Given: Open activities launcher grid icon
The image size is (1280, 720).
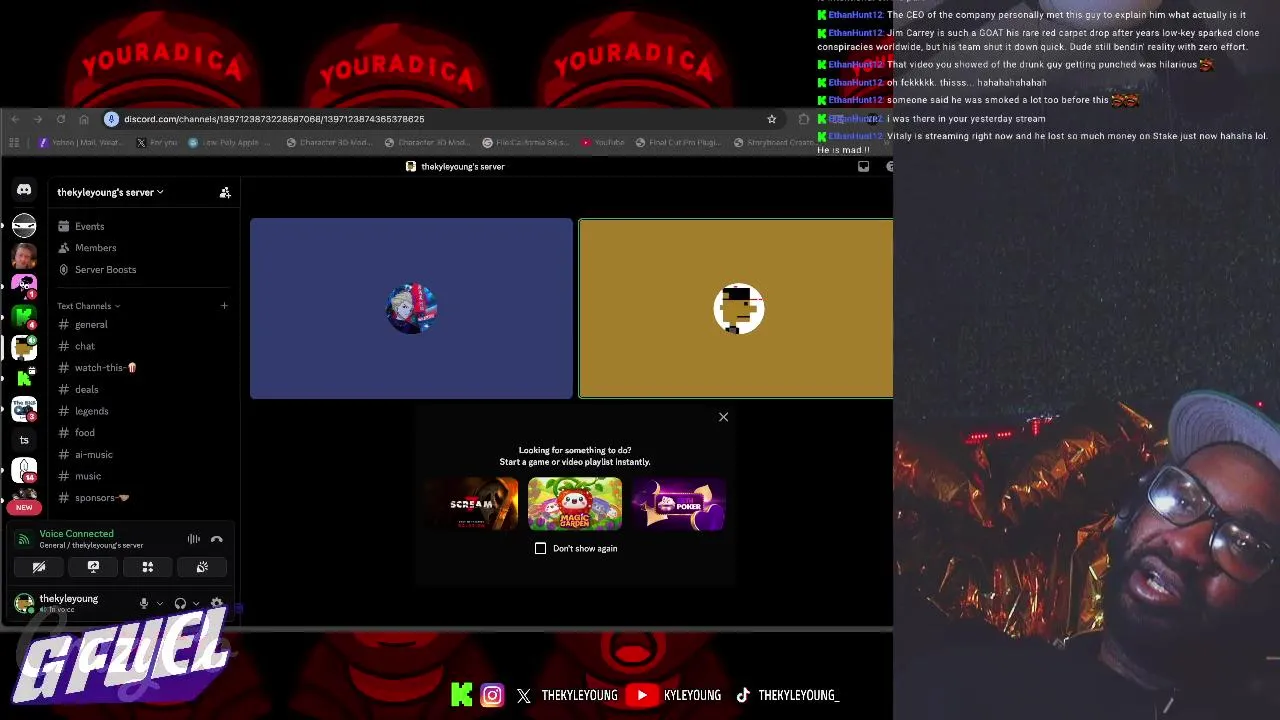Looking at the screenshot, I should pos(148,567).
